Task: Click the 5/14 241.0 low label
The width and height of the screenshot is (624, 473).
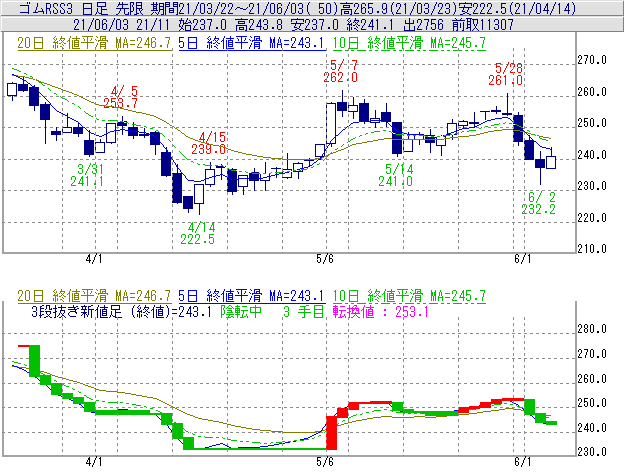Action: (x=396, y=175)
